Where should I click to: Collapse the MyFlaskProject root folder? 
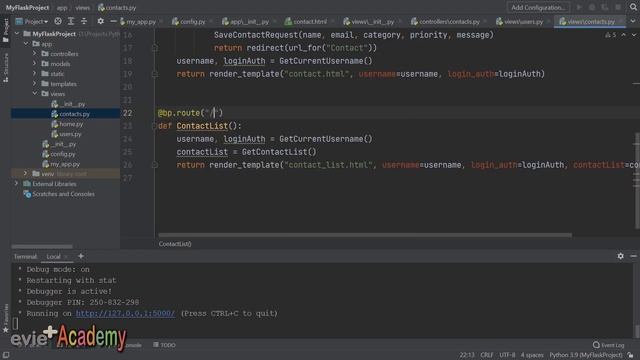[17, 33]
